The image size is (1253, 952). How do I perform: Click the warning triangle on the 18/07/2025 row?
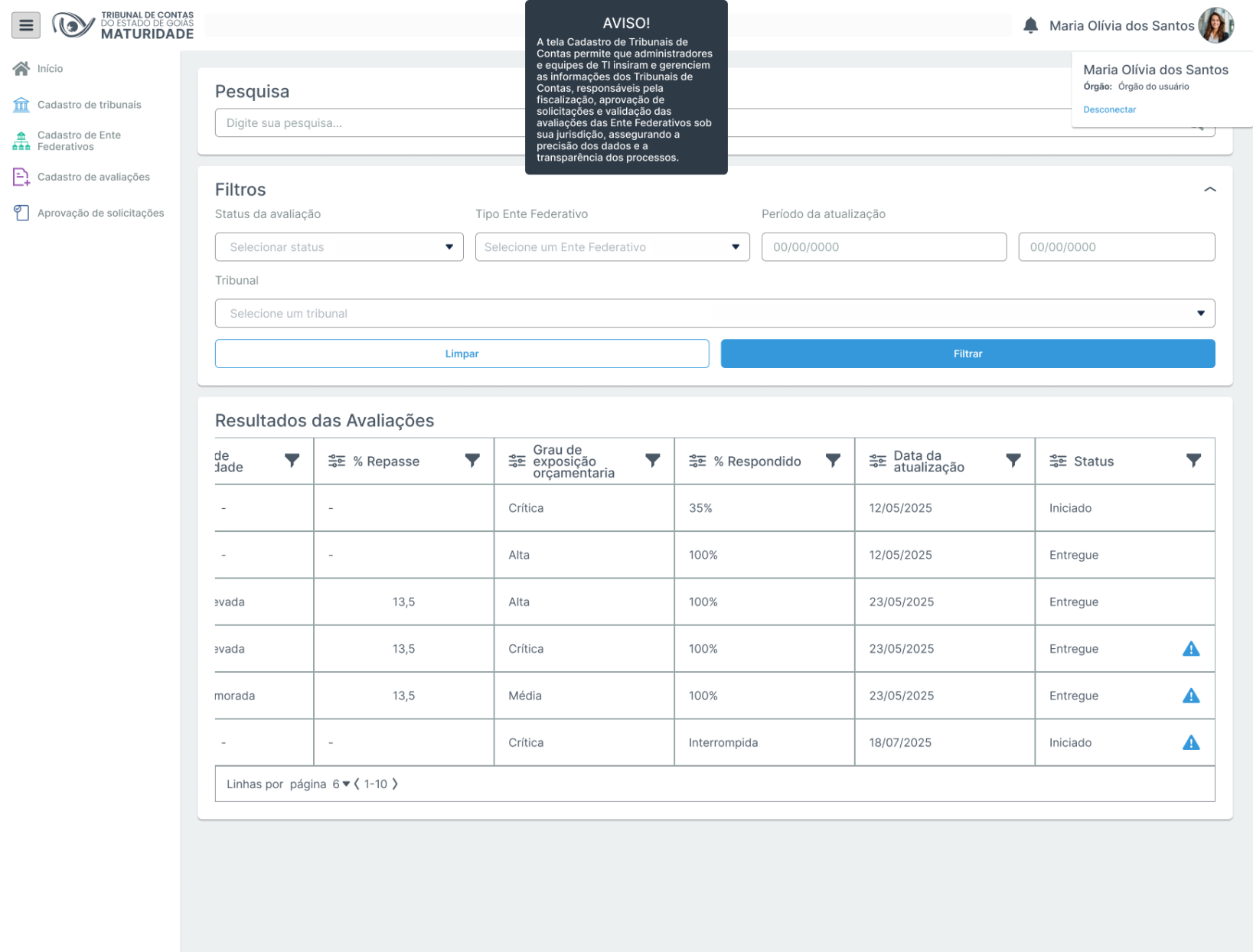(1190, 742)
